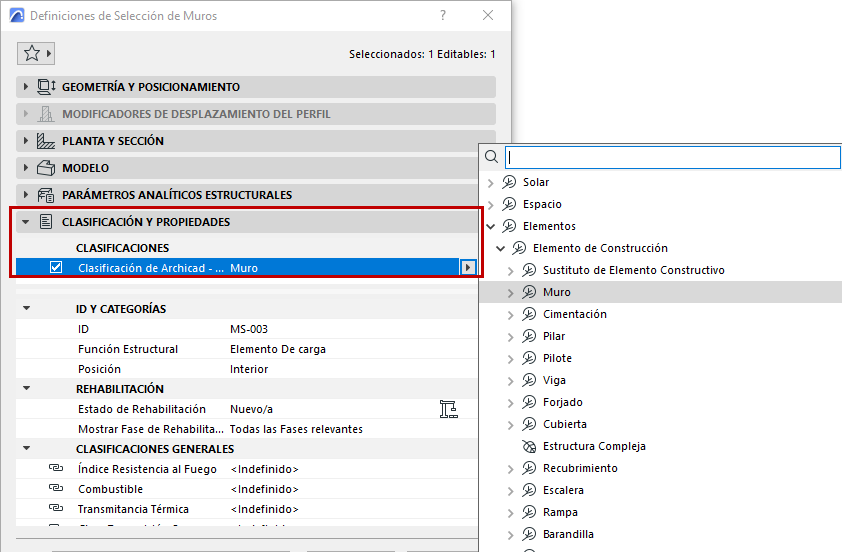Change Función Estructural value Elemento De carga

(278, 349)
